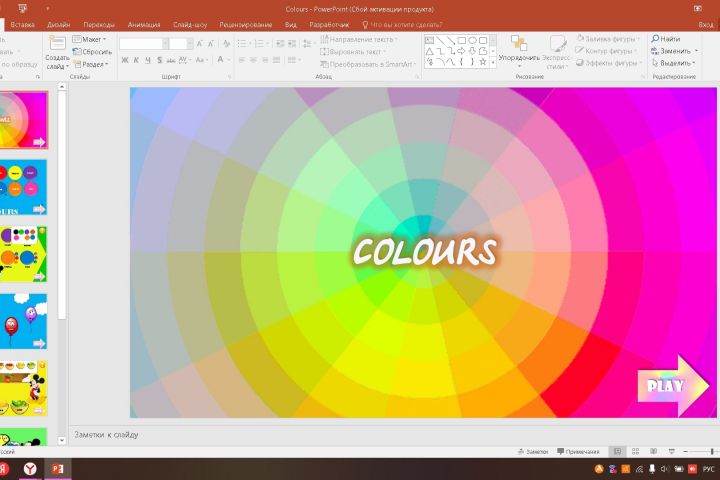The image size is (720, 480).
Task: Switch to the Анимация tab
Action: (144, 23)
